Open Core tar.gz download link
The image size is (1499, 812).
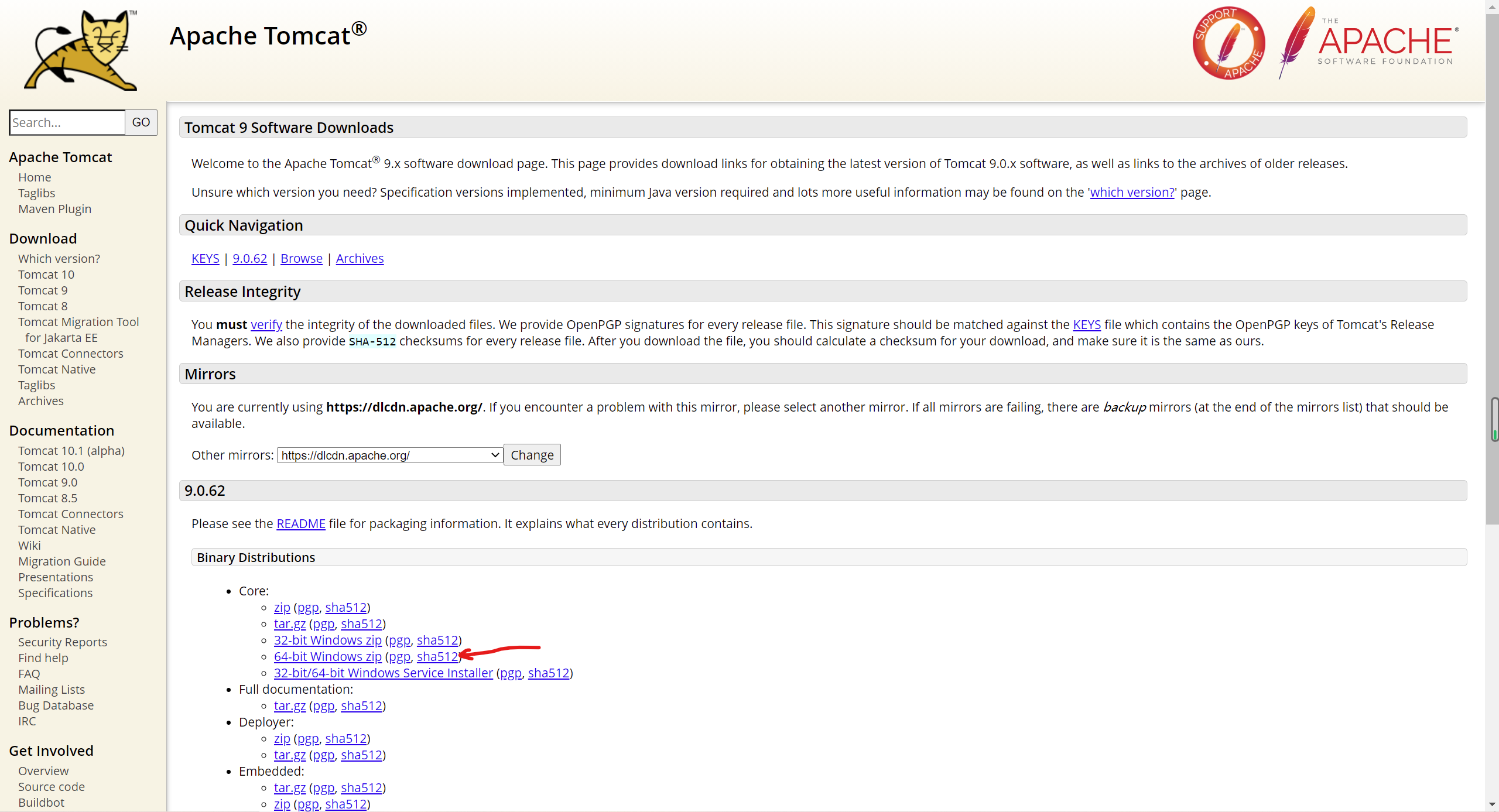tap(289, 623)
